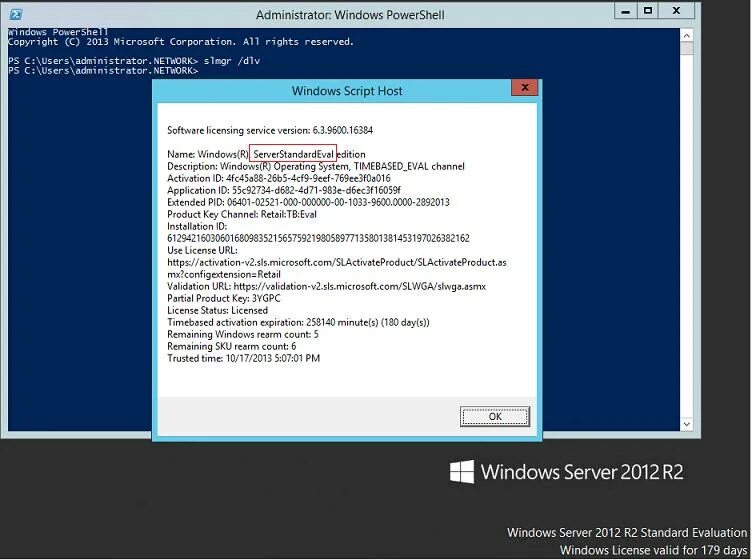
Task: Close the Administrator PowerShell window
Action: 677,11
